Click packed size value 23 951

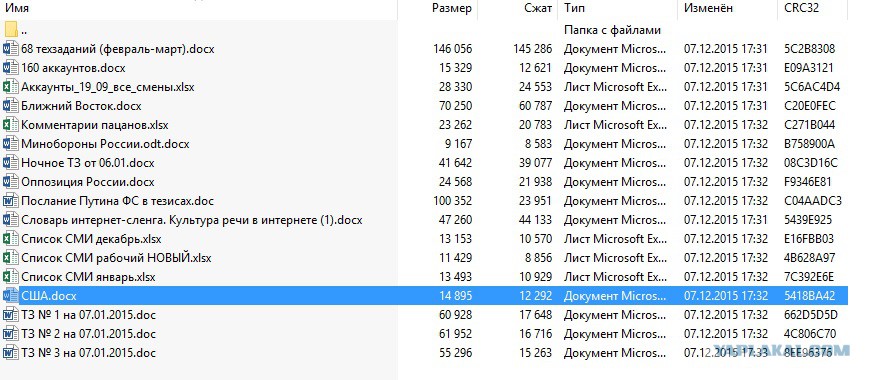point(535,201)
